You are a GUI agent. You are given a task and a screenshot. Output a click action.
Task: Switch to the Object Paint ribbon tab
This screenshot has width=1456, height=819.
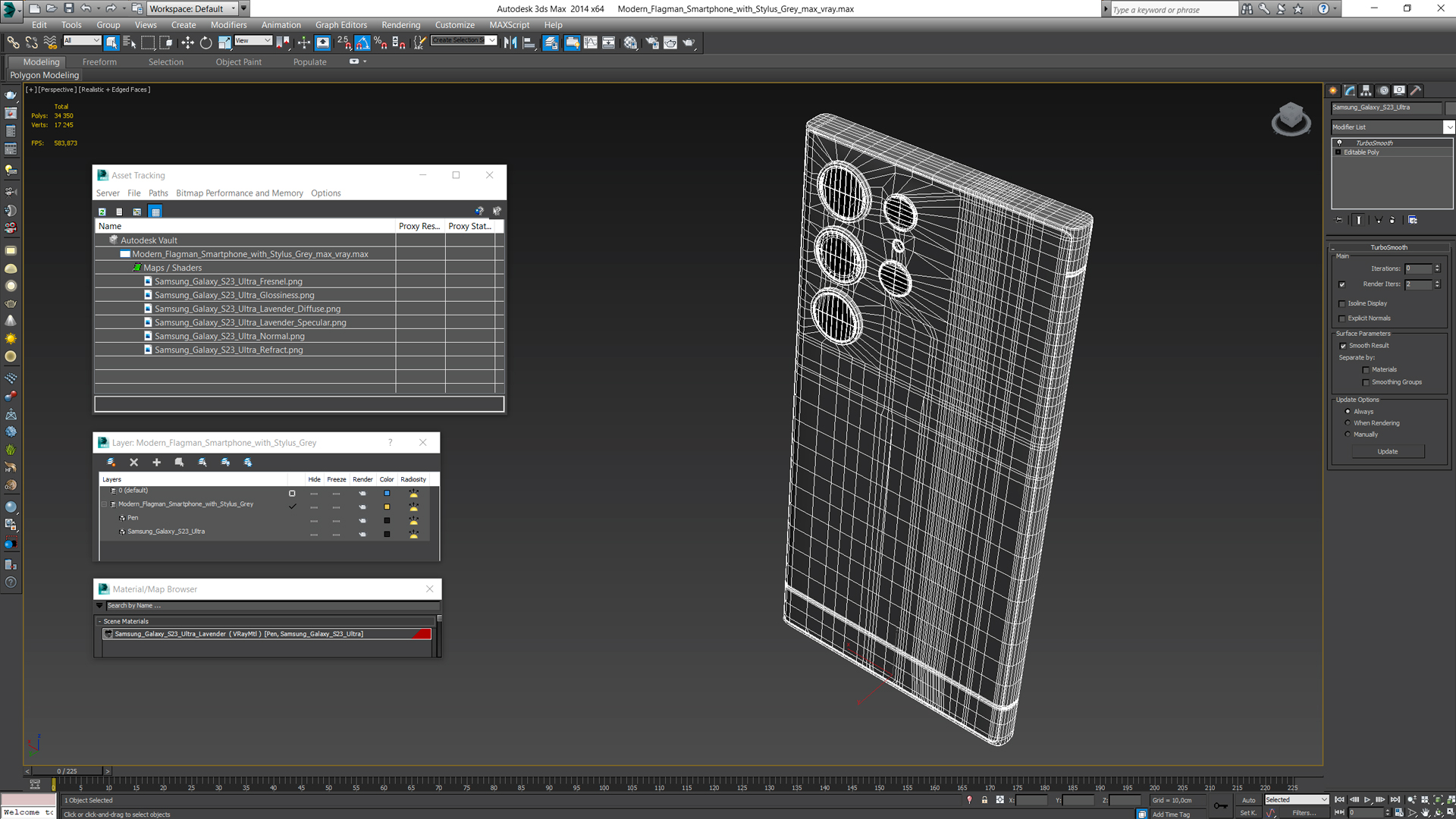coord(238,62)
